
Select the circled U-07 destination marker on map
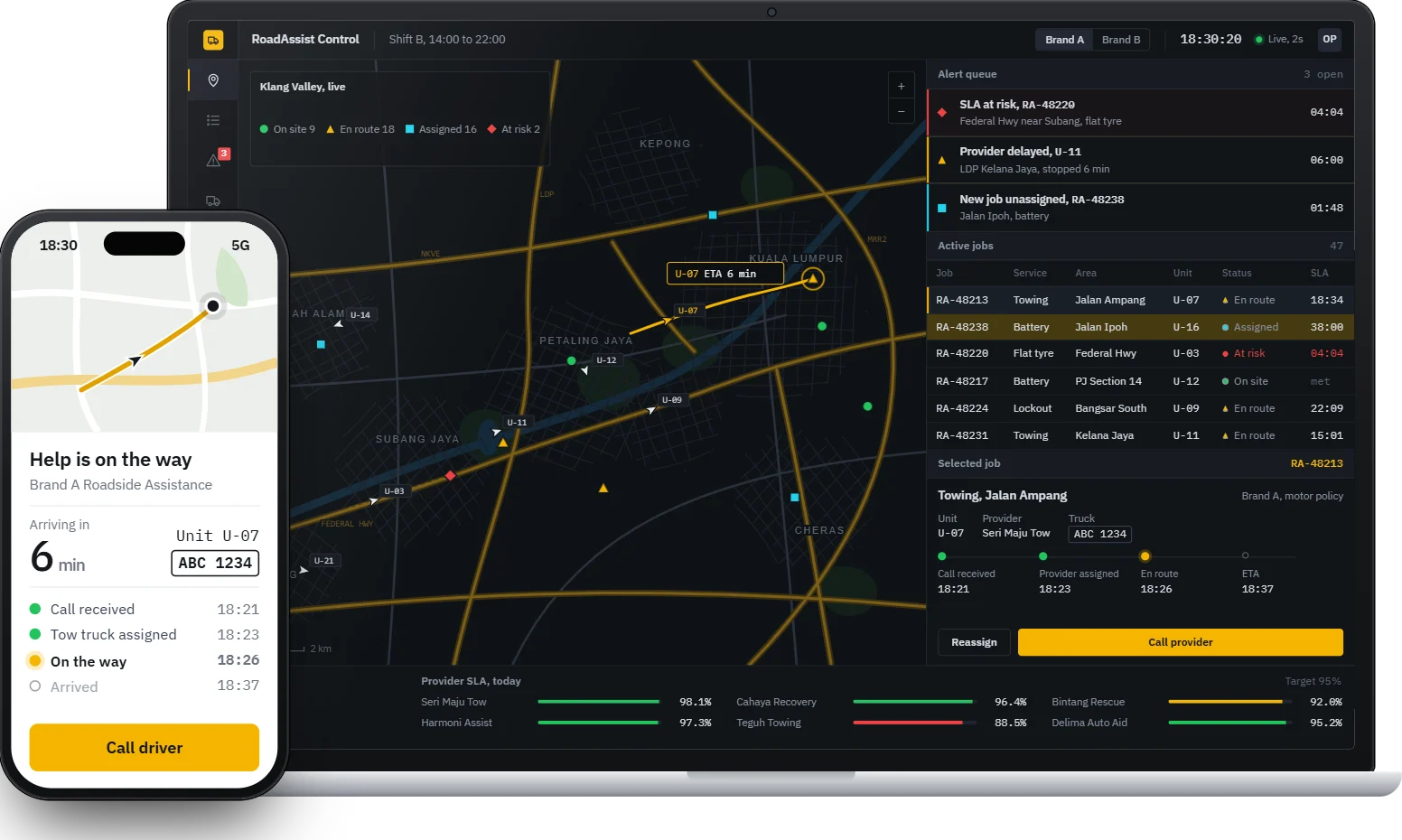813,279
